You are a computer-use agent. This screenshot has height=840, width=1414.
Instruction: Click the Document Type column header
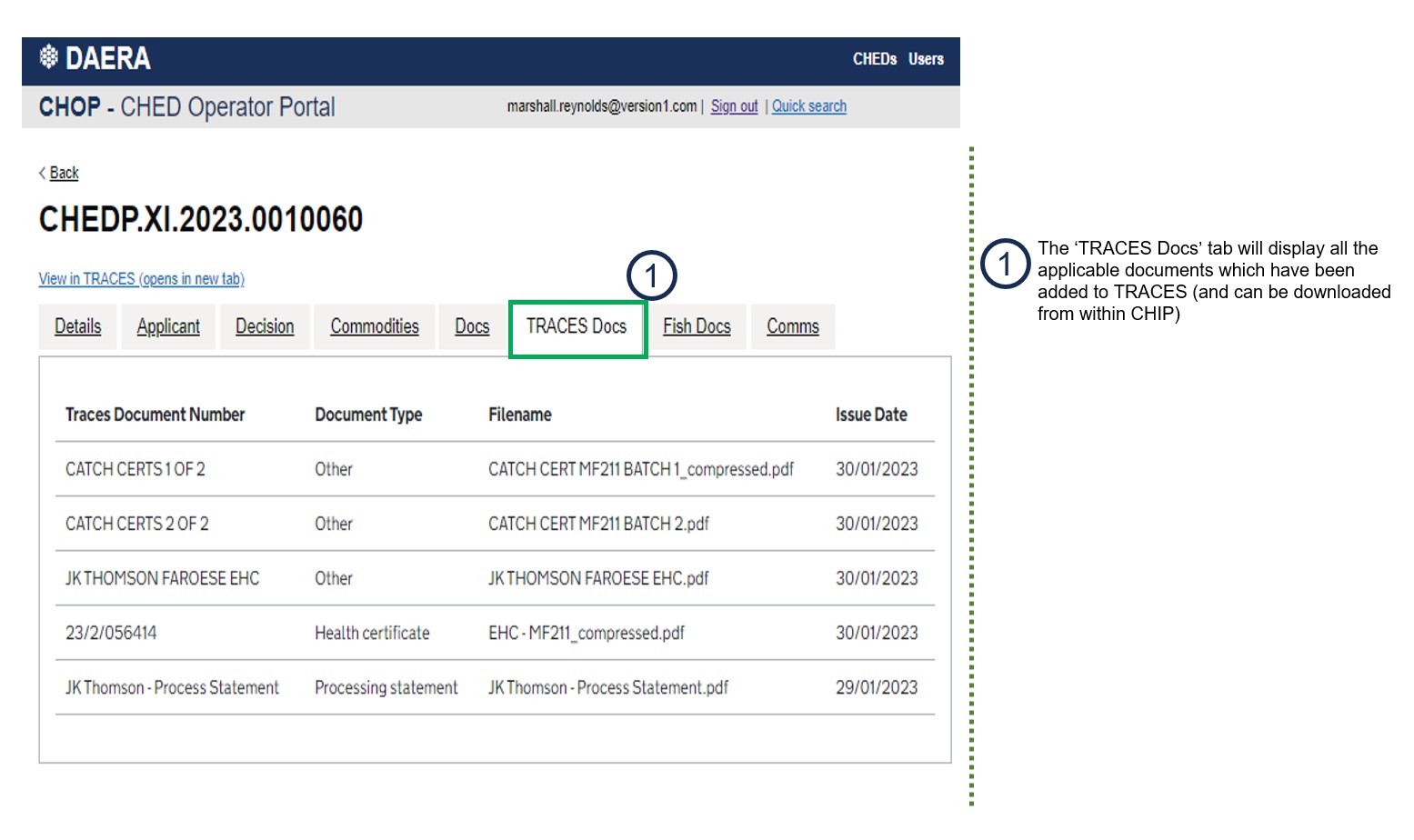pyautogui.click(x=368, y=415)
